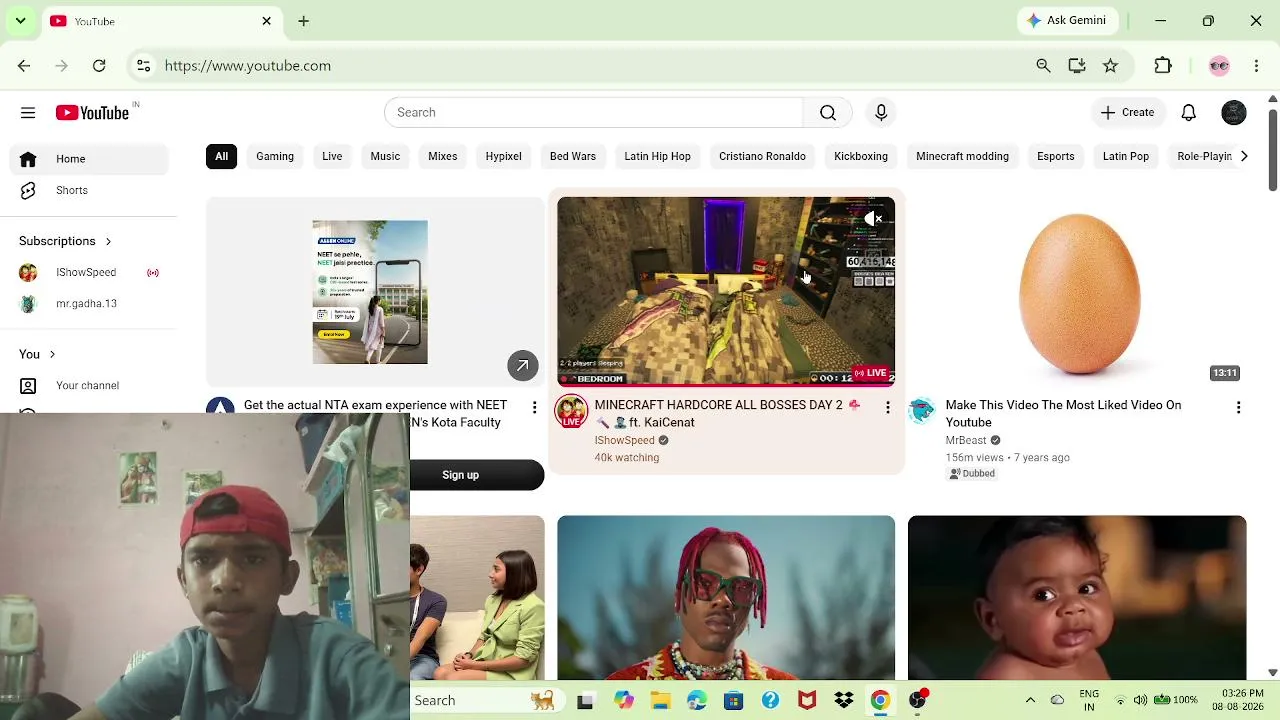Start voice search with the microphone

[881, 113]
